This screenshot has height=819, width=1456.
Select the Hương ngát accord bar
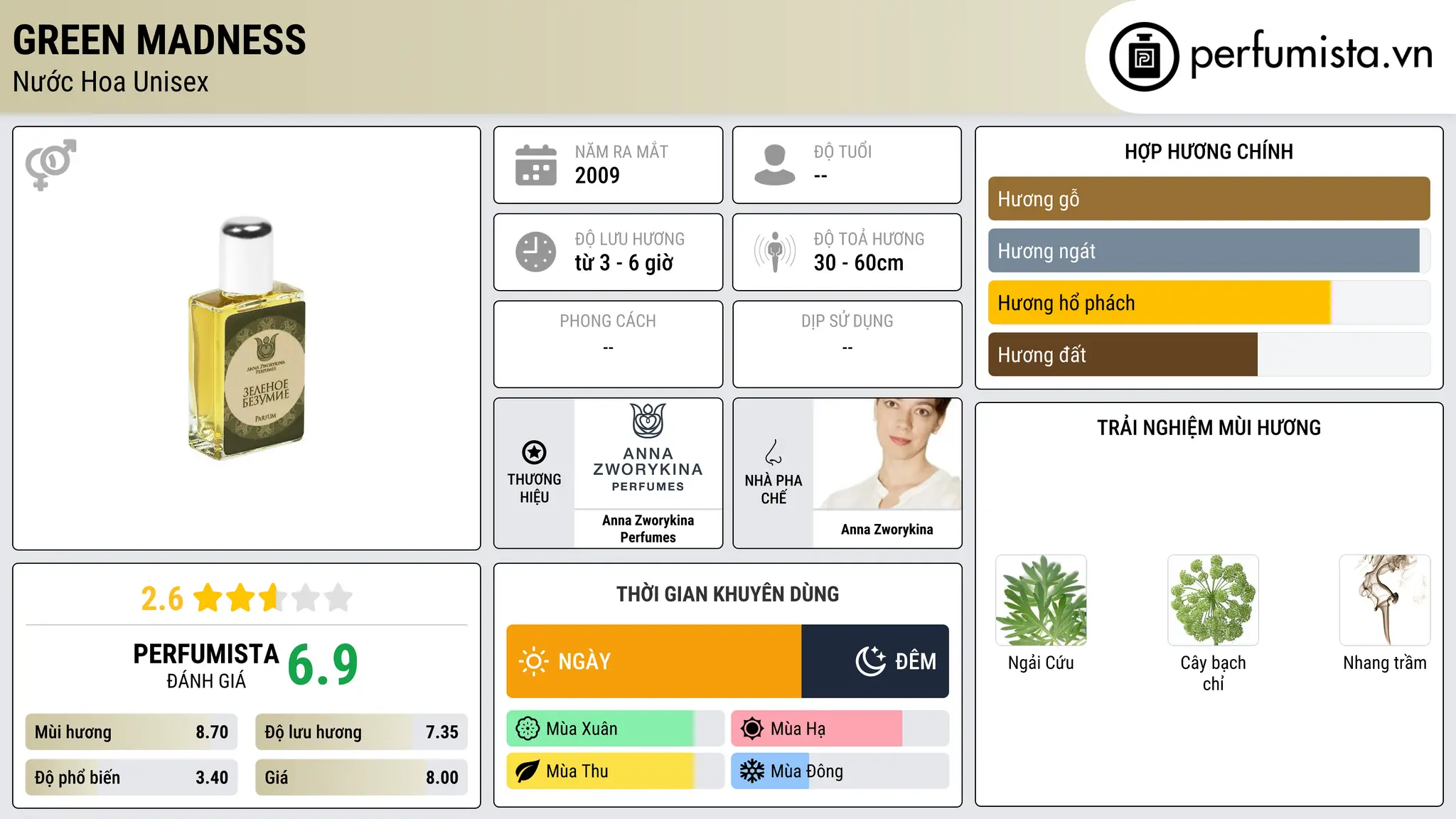click(1209, 251)
